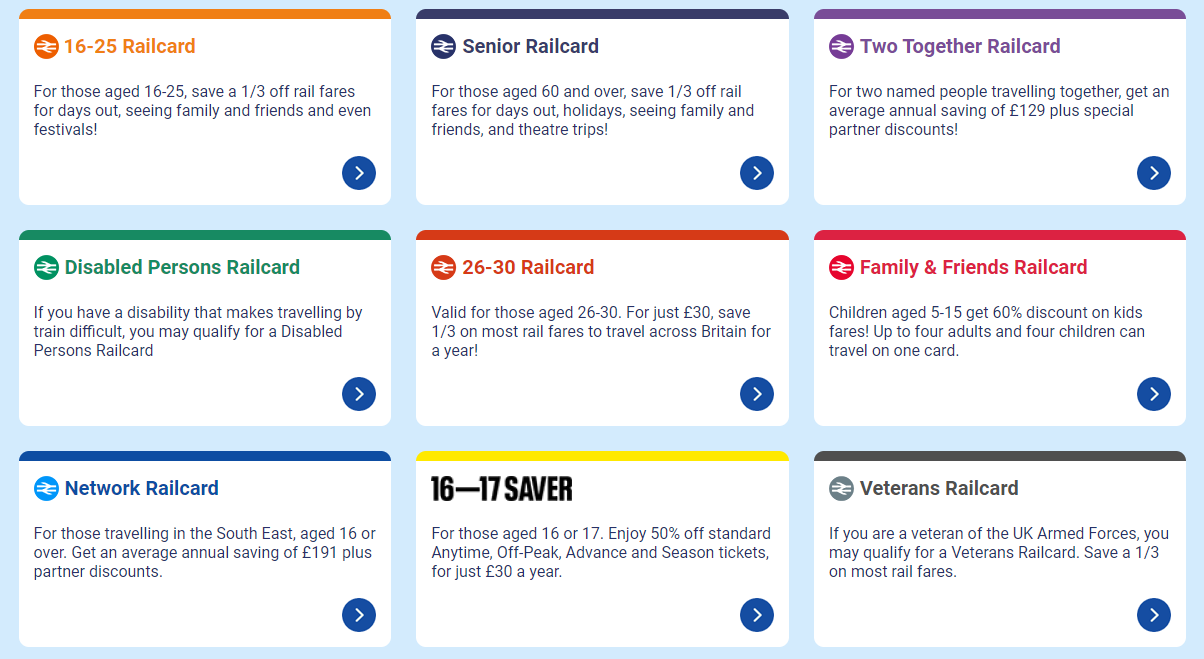Click the 16-17 Saver arrow button

[757, 615]
